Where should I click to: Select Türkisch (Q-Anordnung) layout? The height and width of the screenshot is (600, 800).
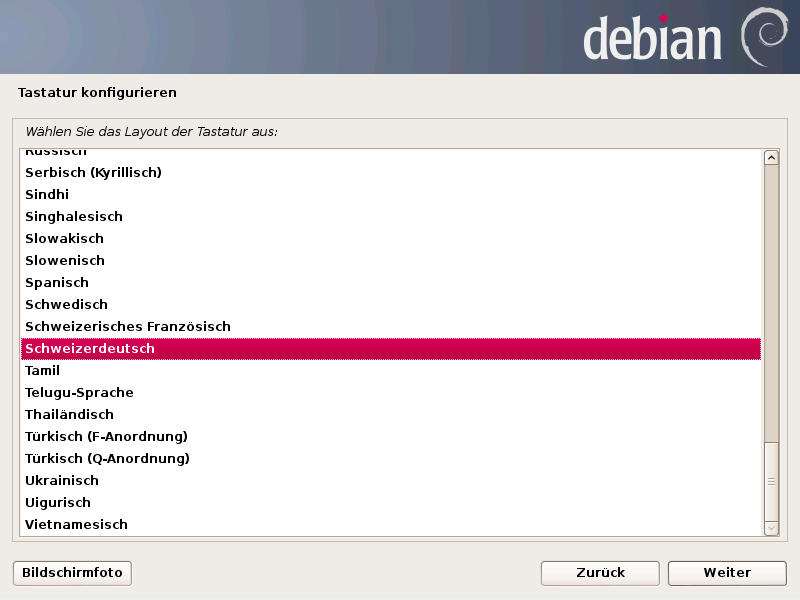(107, 458)
